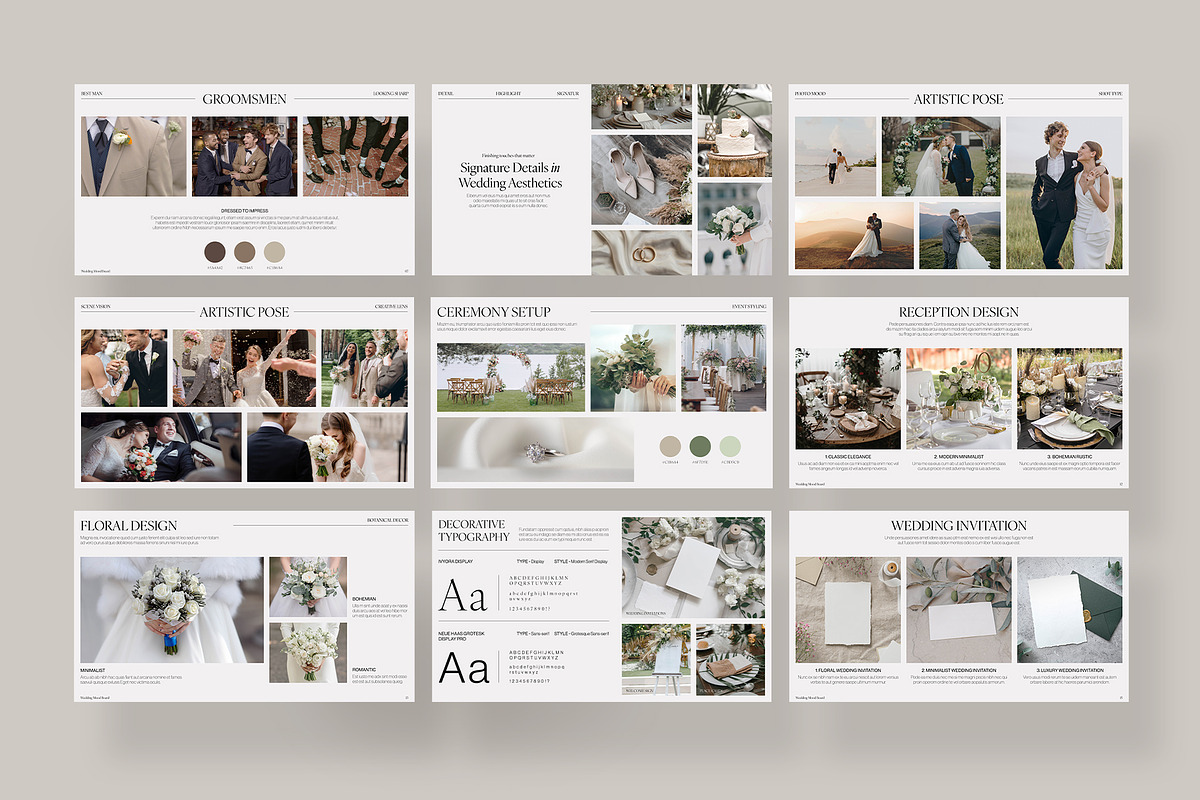1200x800 pixels.
Task: Click 'NEUE HAAS GROTESK DISPLAY PRO' font name
Action: [x=462, y=637]
